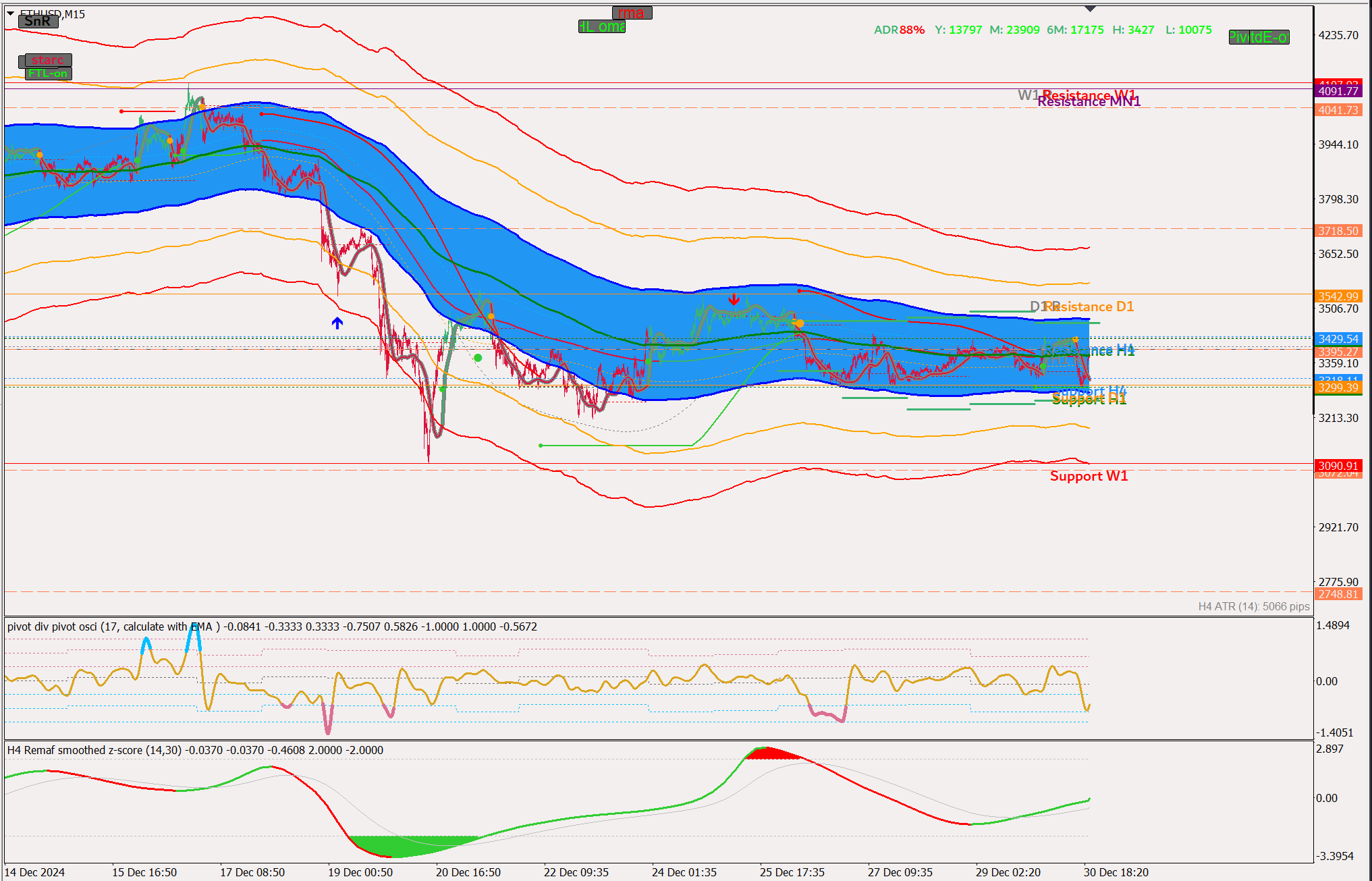1372x881 pixels.
Task: Click the blue 3429.54 price label
Action: coord(1338,339)
